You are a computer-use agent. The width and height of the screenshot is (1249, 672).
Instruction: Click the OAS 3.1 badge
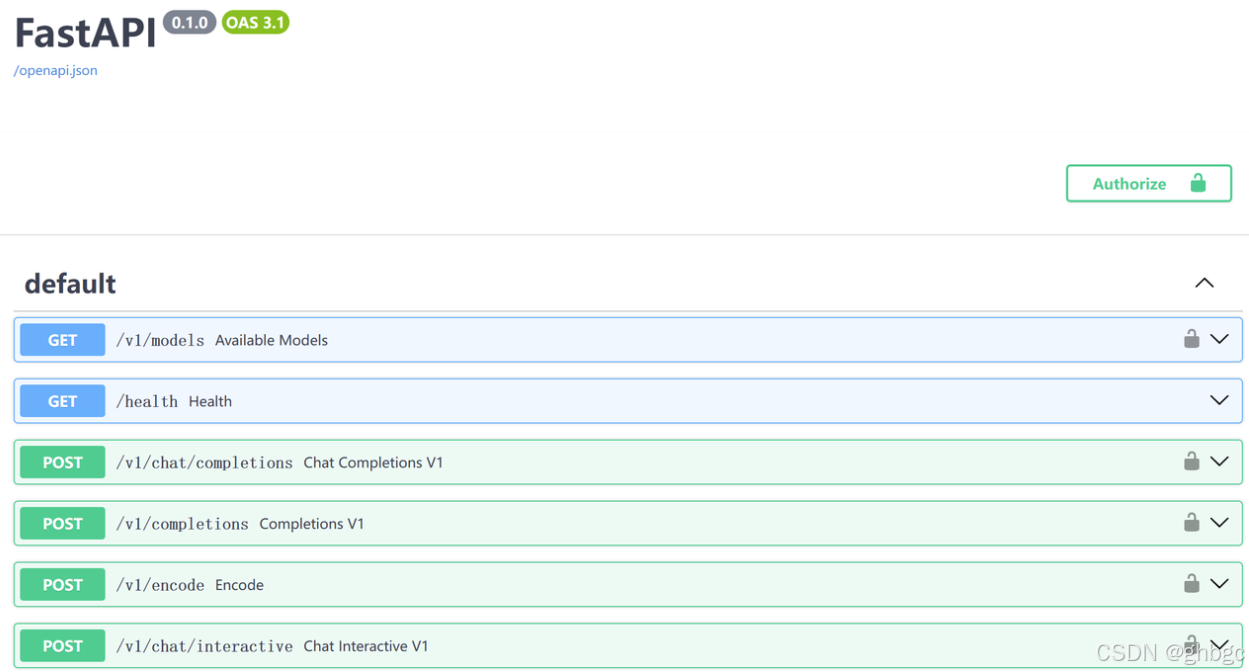pyautogui.click(x=255, y=22)
